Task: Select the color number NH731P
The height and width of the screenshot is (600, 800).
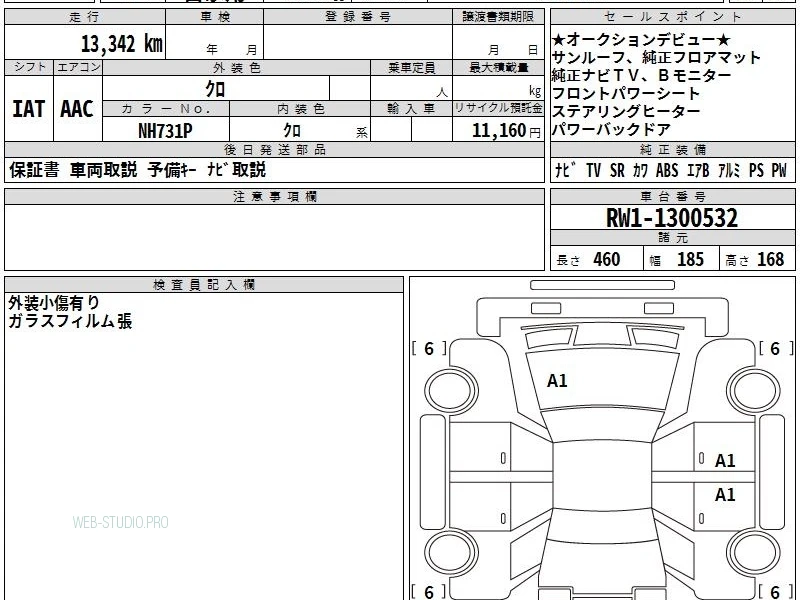Action: tap(165, 131)
